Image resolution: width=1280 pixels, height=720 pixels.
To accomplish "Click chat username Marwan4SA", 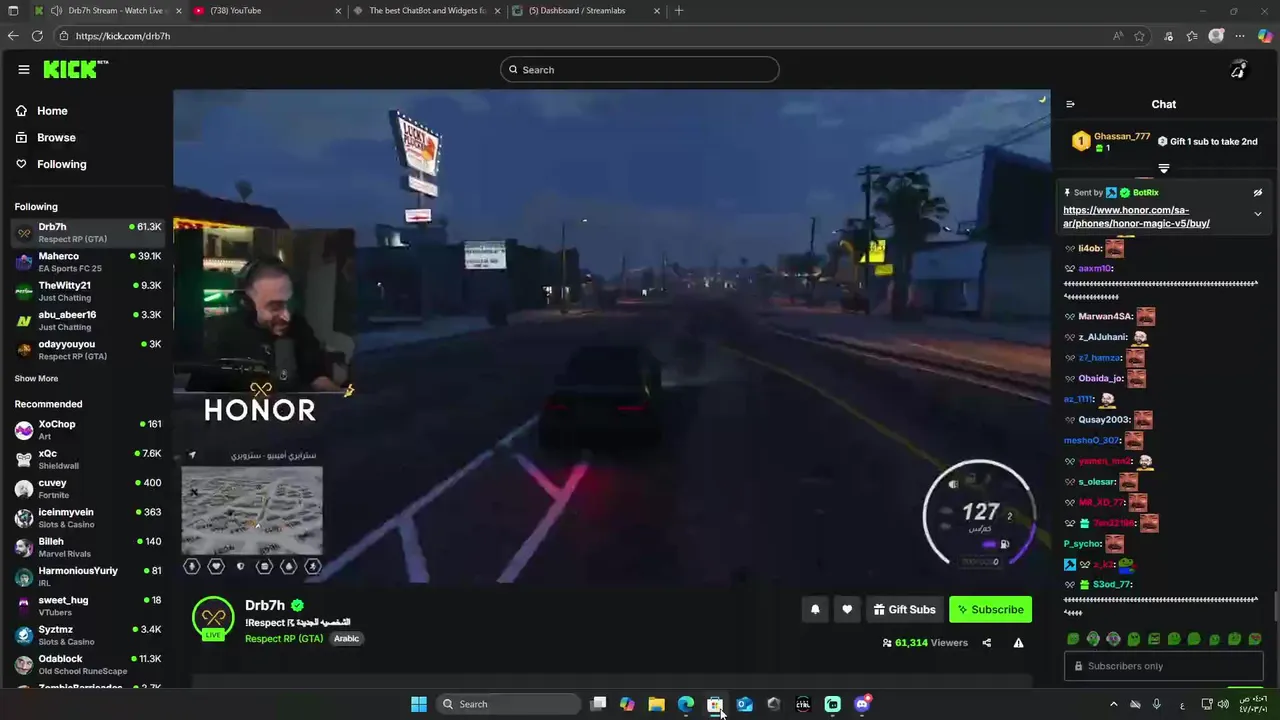I will tap(1104, 317).
